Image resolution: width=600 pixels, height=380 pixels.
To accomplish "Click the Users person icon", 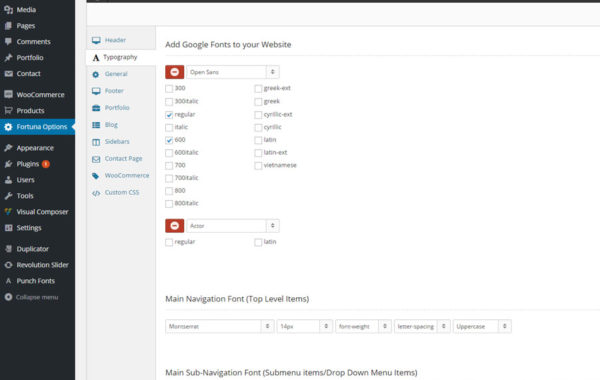I will (8, 180).
